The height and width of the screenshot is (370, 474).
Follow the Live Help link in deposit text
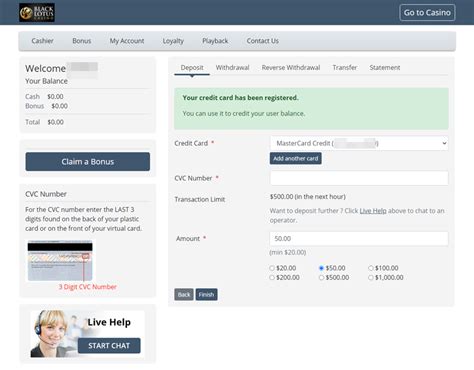[x=373, y=211]
